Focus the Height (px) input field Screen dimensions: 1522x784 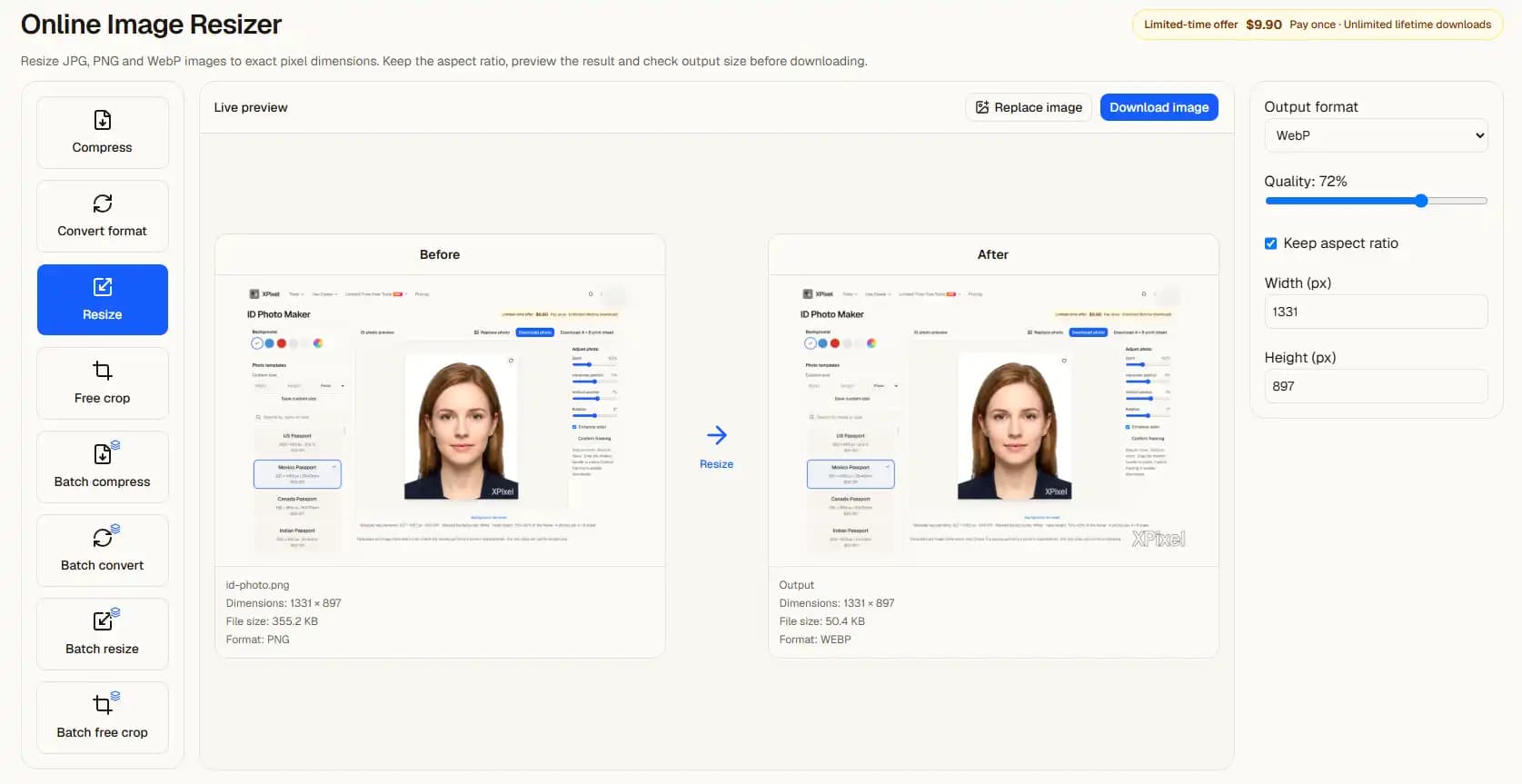(1376, 386)
